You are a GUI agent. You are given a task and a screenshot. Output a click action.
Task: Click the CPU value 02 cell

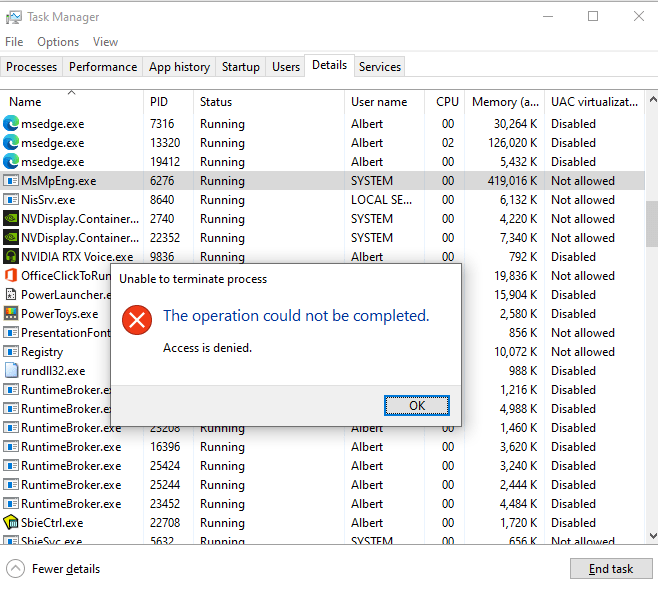[x=448, y=143]
